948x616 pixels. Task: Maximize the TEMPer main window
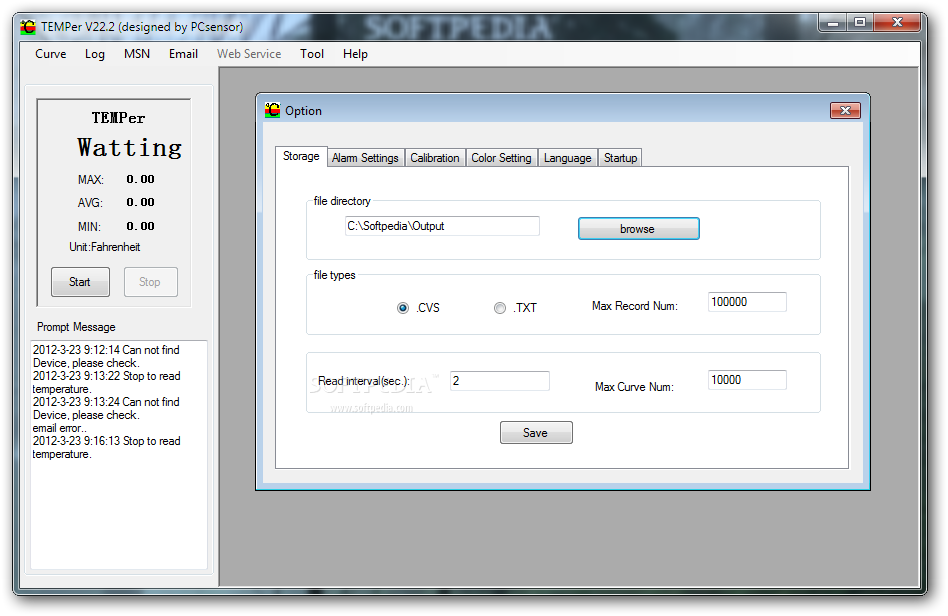coord(860,23)
